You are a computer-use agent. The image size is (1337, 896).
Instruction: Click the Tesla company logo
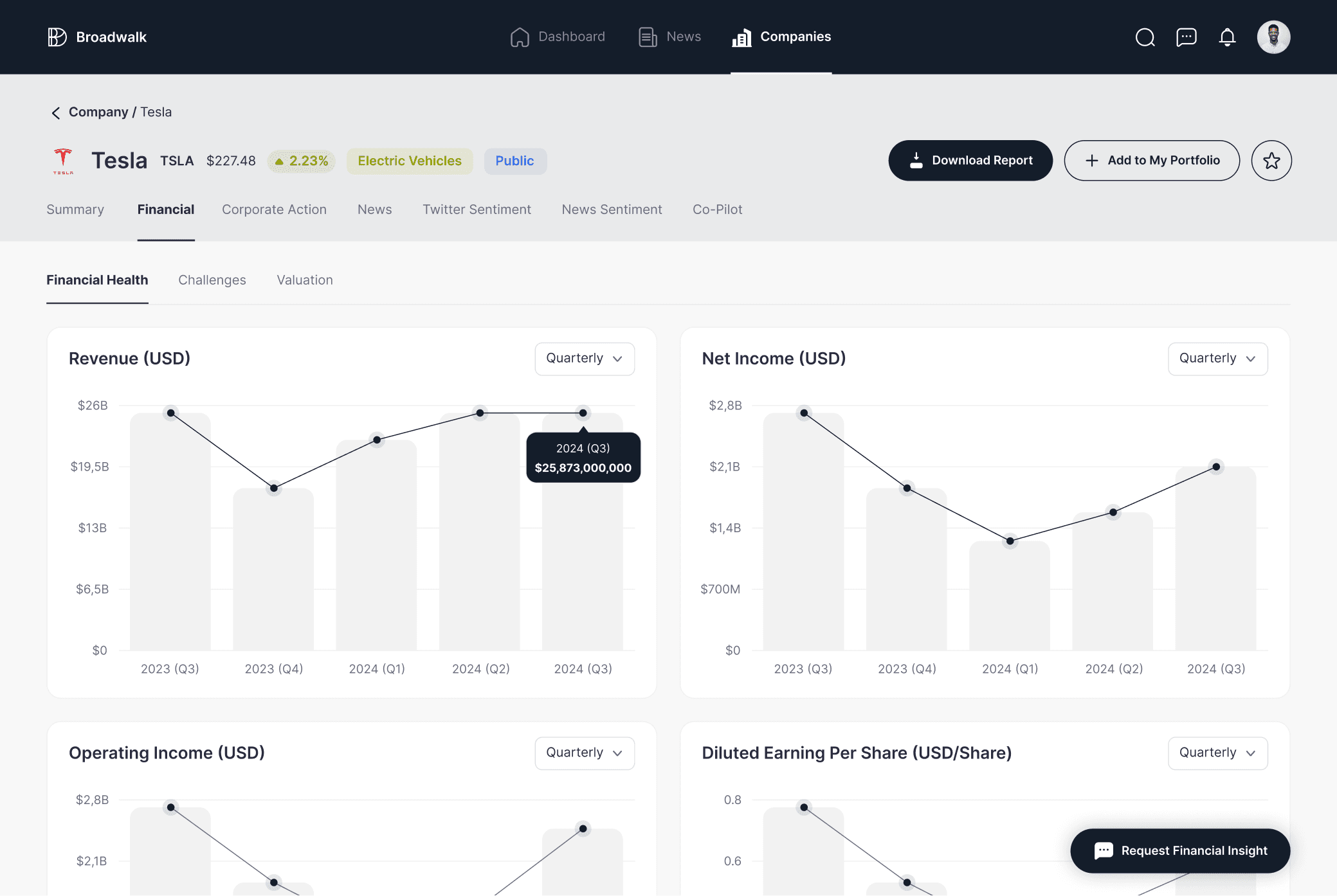click(x=63, y=161)
